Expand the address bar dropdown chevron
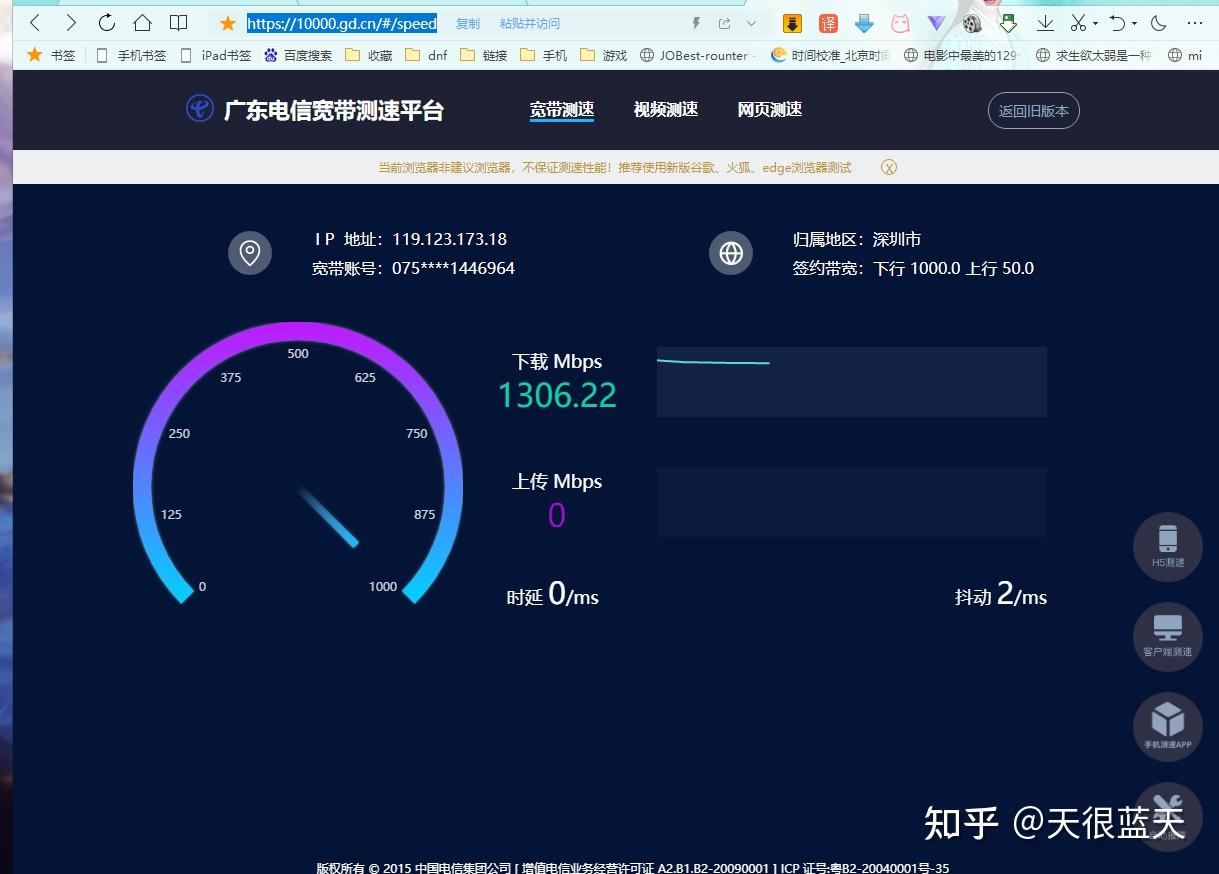This screenshot has width=1219, height=874. coord(751,23)
